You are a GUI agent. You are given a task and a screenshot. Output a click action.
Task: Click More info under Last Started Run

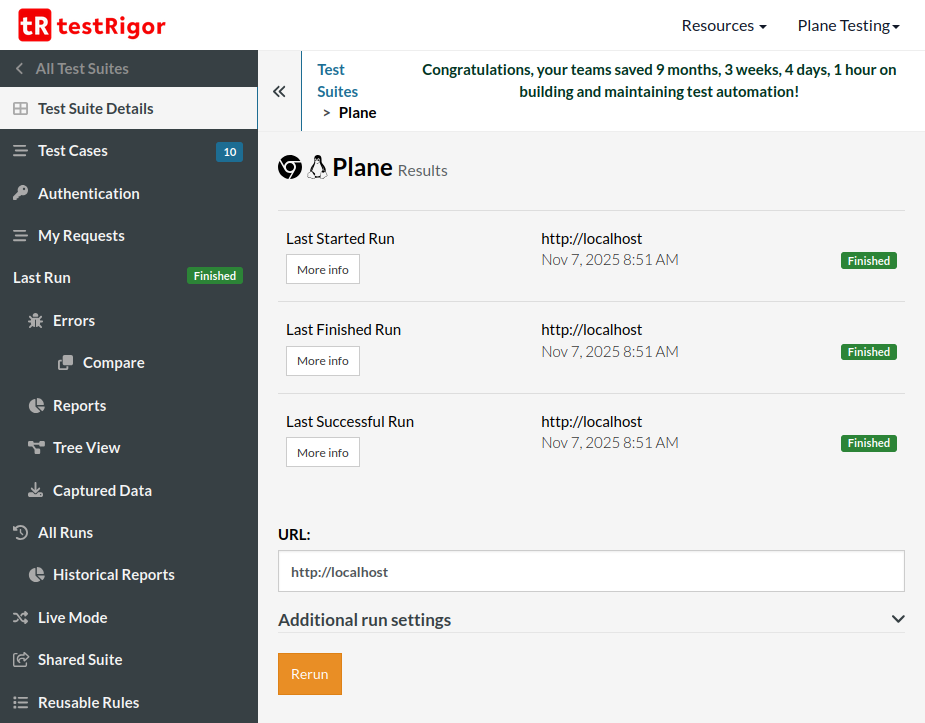tap(322, 270)
